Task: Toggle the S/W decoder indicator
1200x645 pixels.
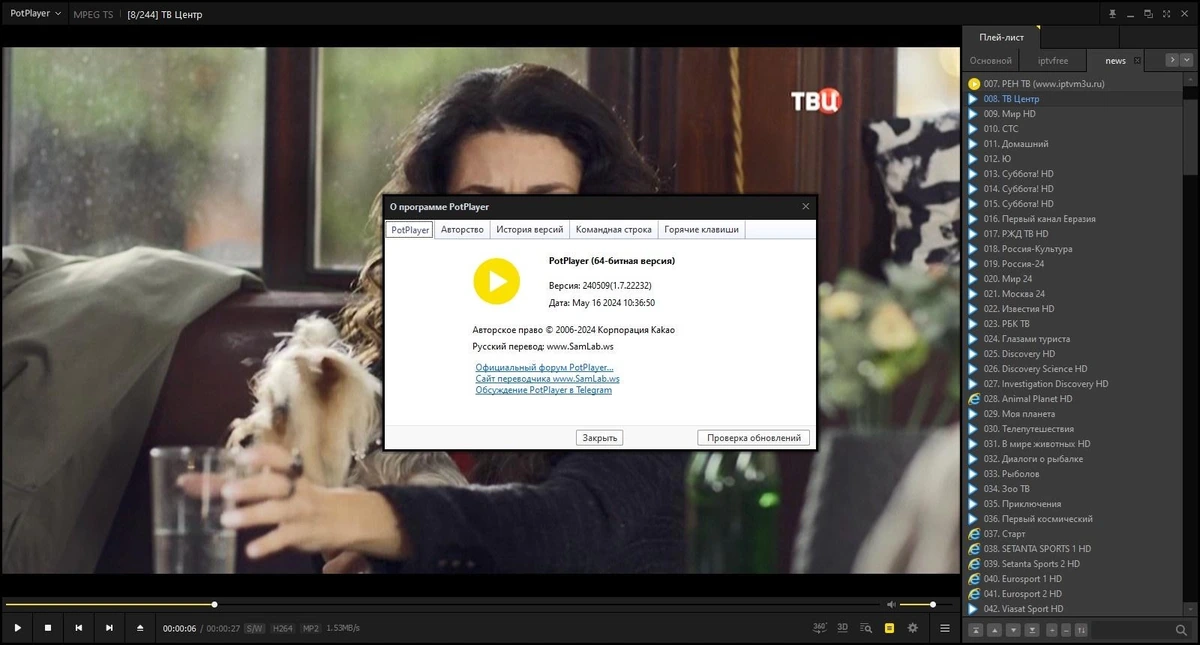Action: (255, 628)
